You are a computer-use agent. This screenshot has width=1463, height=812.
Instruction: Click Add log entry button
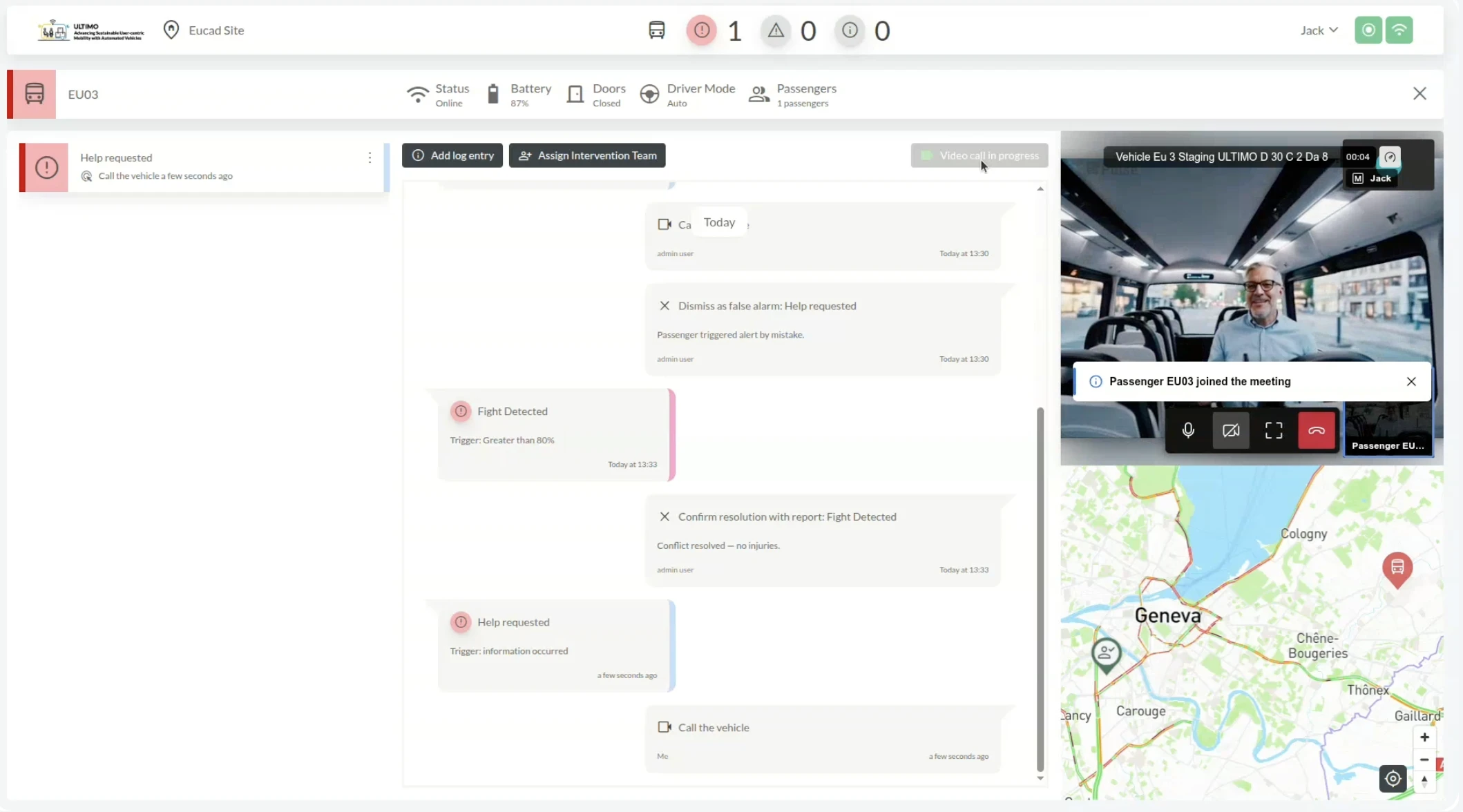point(452,155)
